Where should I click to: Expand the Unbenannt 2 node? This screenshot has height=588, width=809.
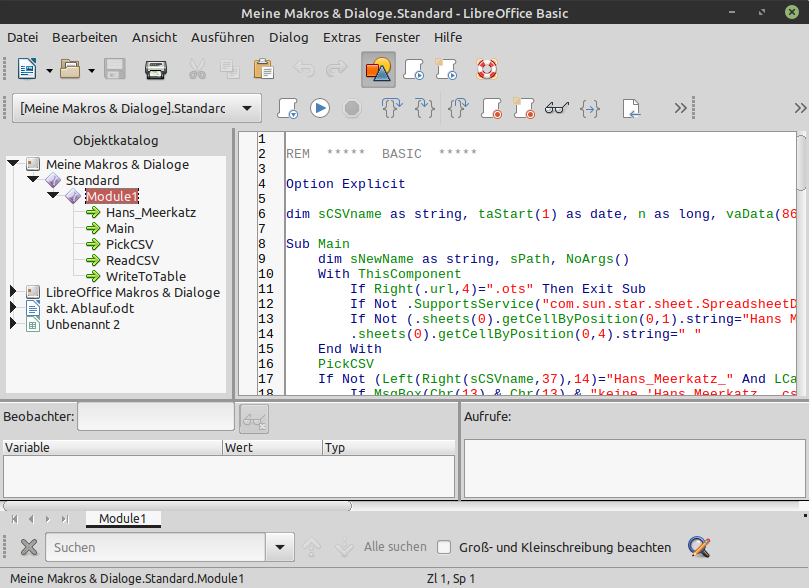(13, 324)
